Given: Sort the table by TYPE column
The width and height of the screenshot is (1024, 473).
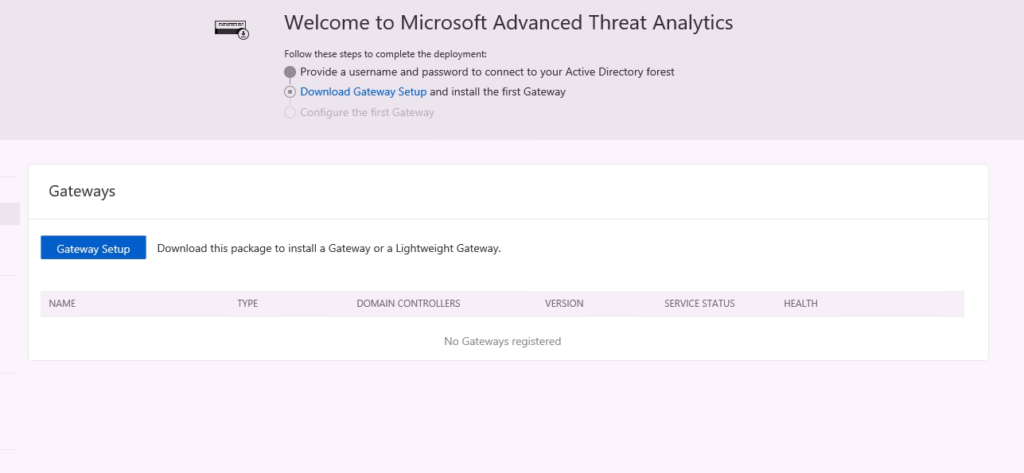Looking at the screenshot, I should tap(248, 304).
